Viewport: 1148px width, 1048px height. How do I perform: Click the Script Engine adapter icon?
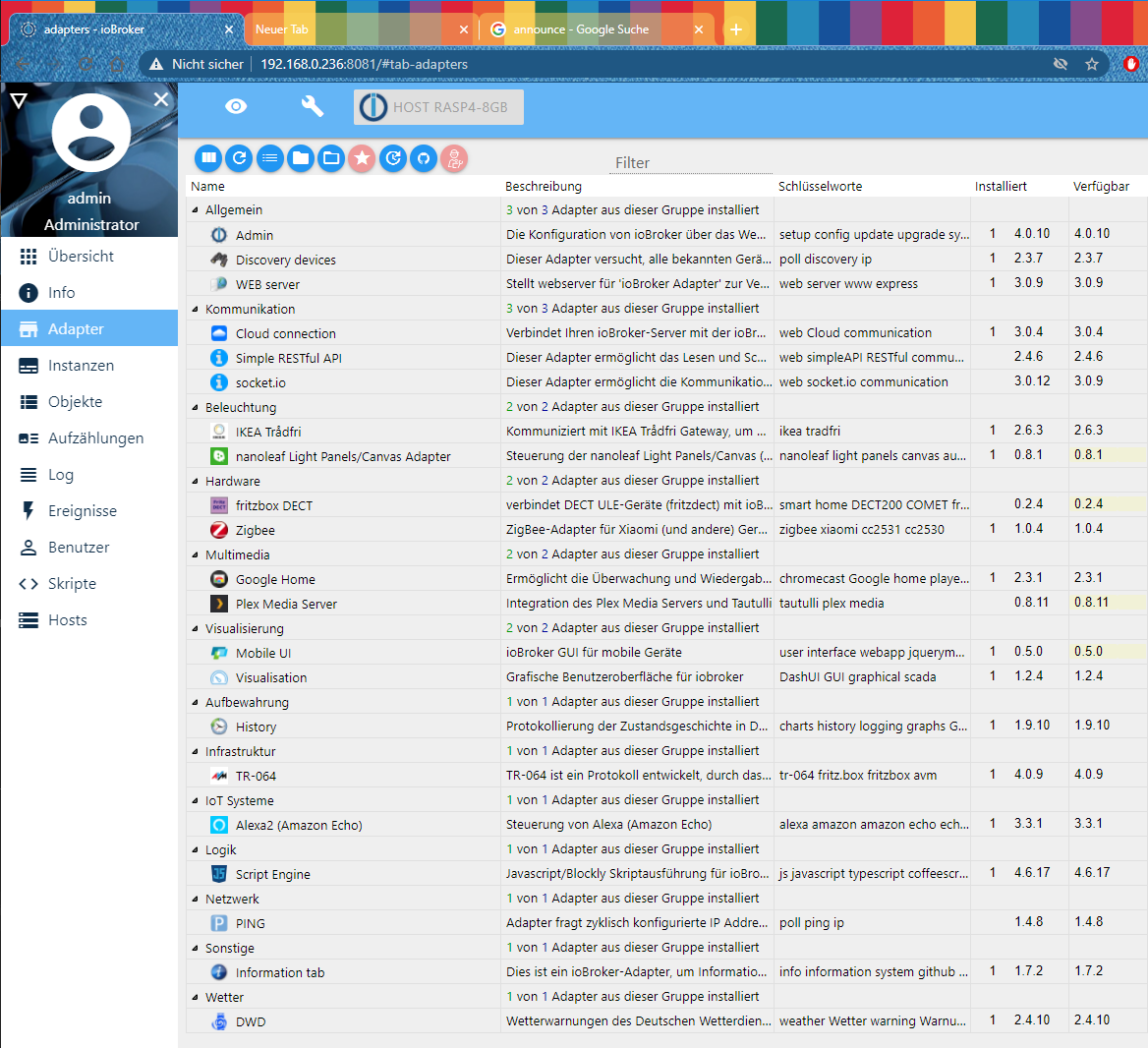219,874
